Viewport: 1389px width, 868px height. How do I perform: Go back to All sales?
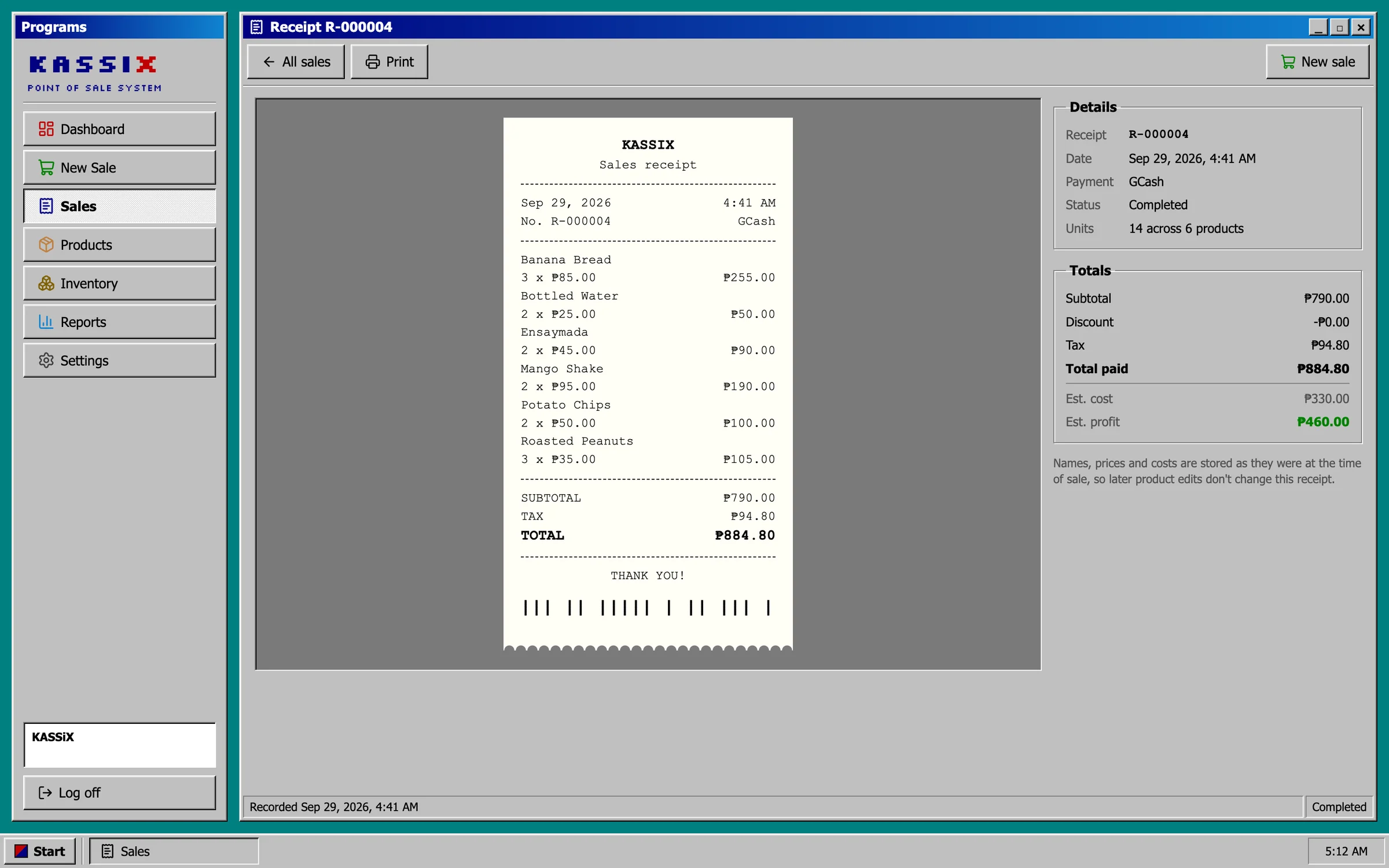[296, 61]
